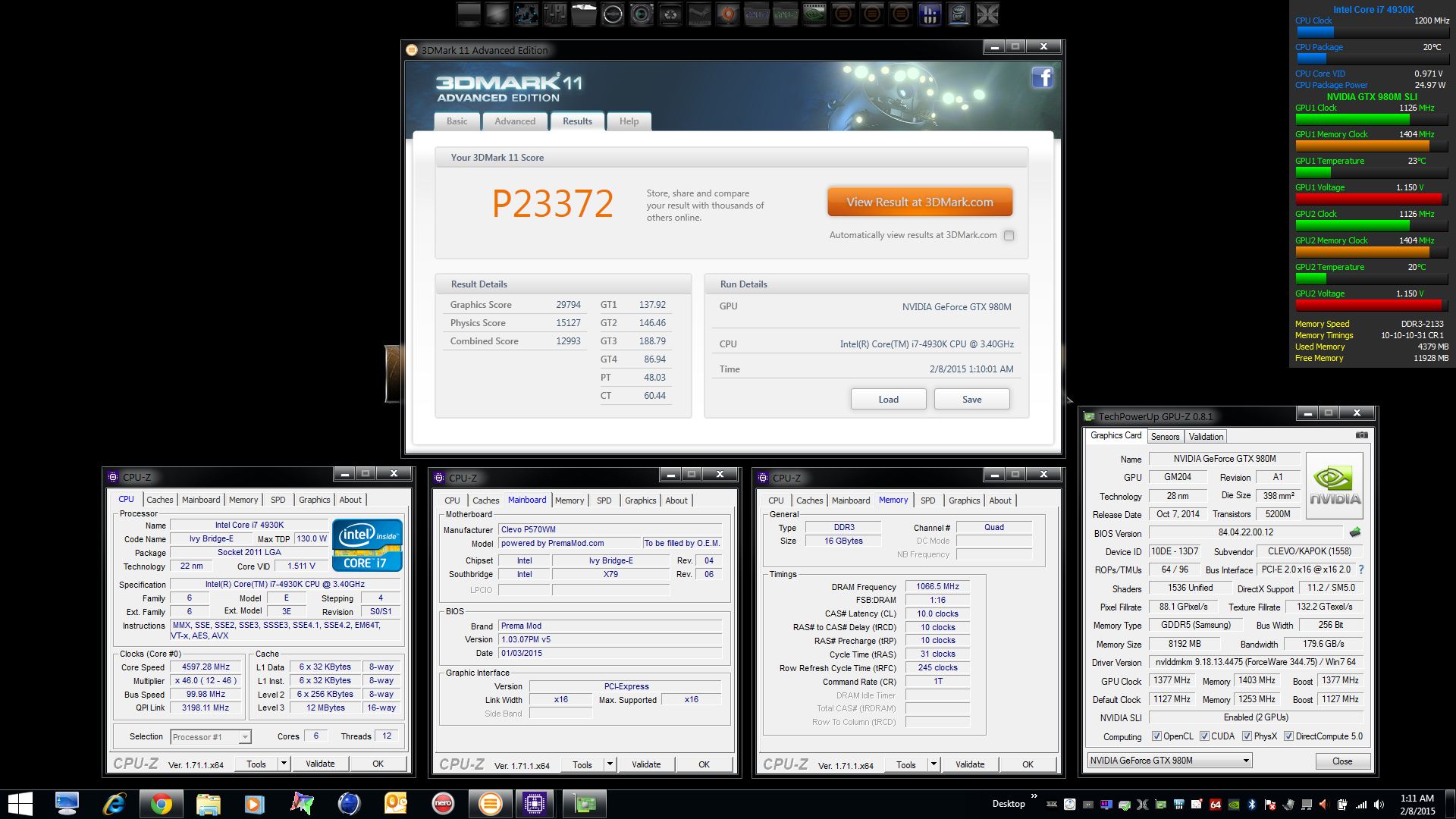
Task: Click the Load button in Run Details
Action: [888, 400]
